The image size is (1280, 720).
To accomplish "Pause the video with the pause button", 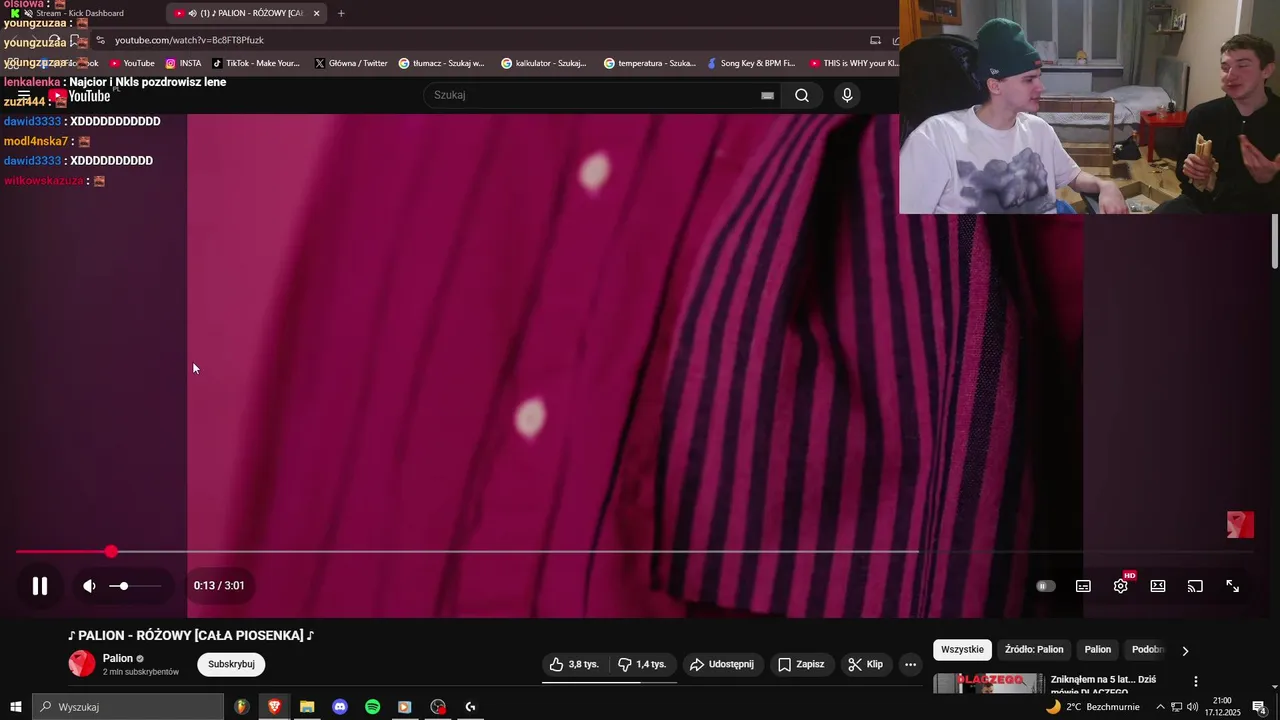I will [x=40, y=586].
